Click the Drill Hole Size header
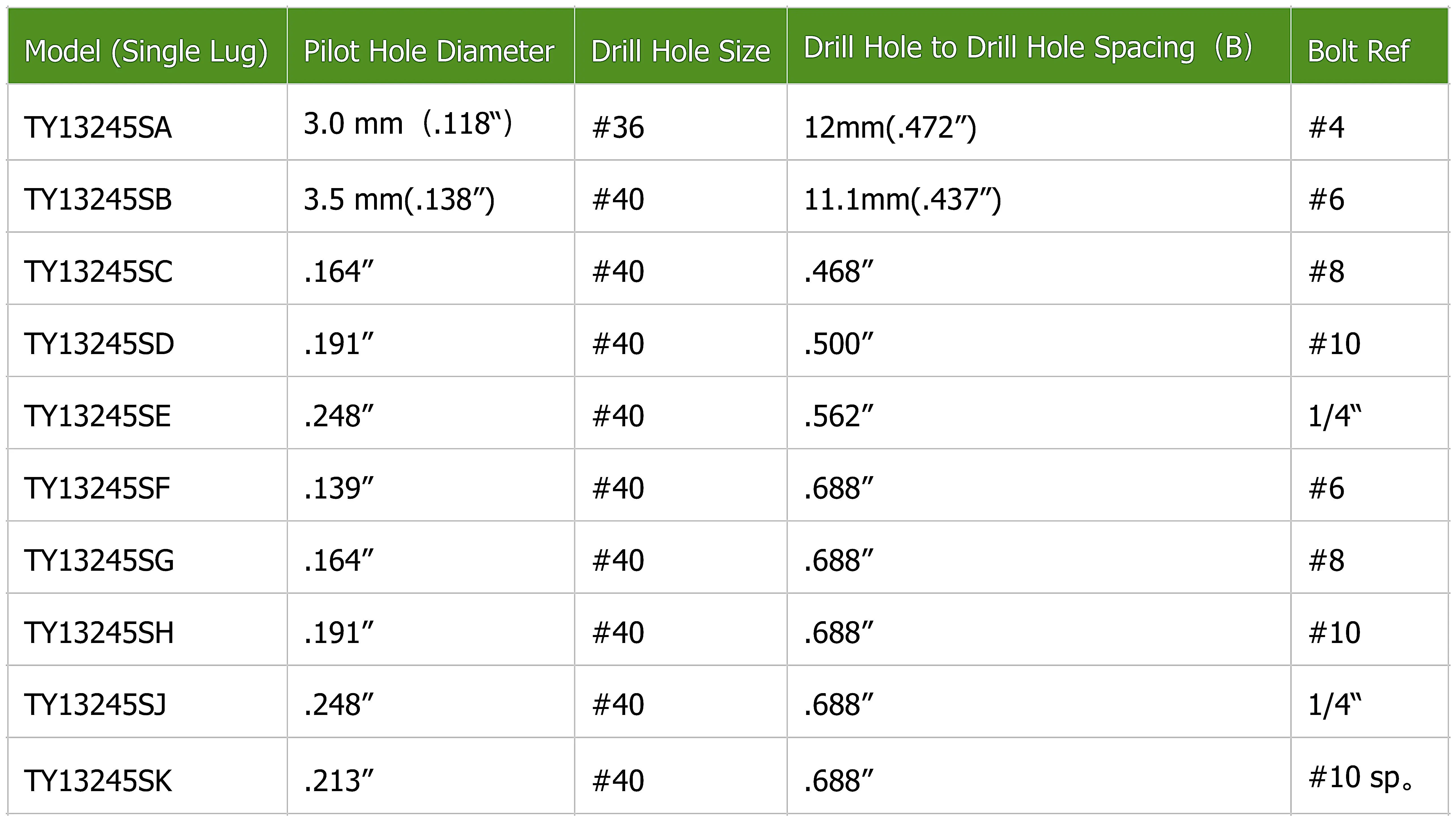 (x=680, y=51)
